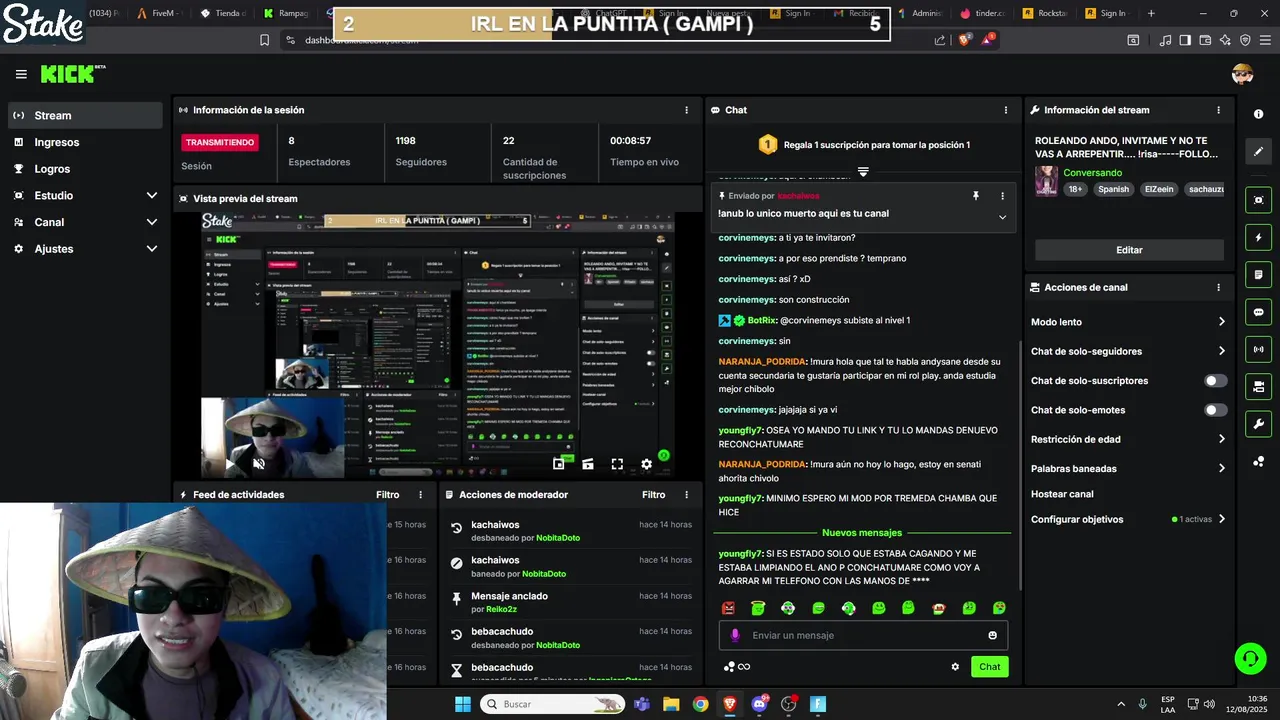Open Filtro in Feed de actividades
The image size is (1280, 720).
coord(387,495)
